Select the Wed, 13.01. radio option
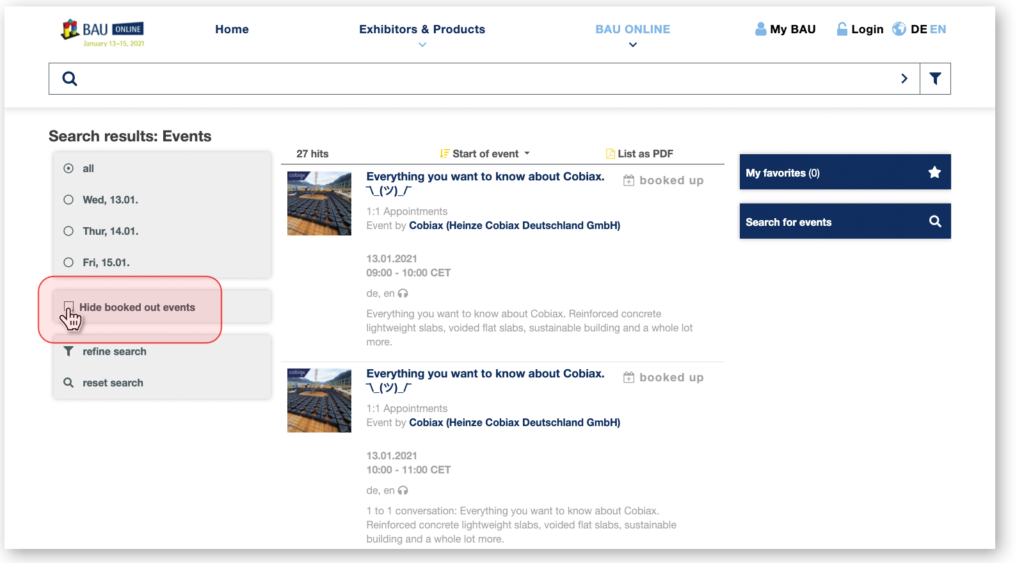Viewport: 1024px width, 563px height. pyautogui.click(x=68, y=200)
